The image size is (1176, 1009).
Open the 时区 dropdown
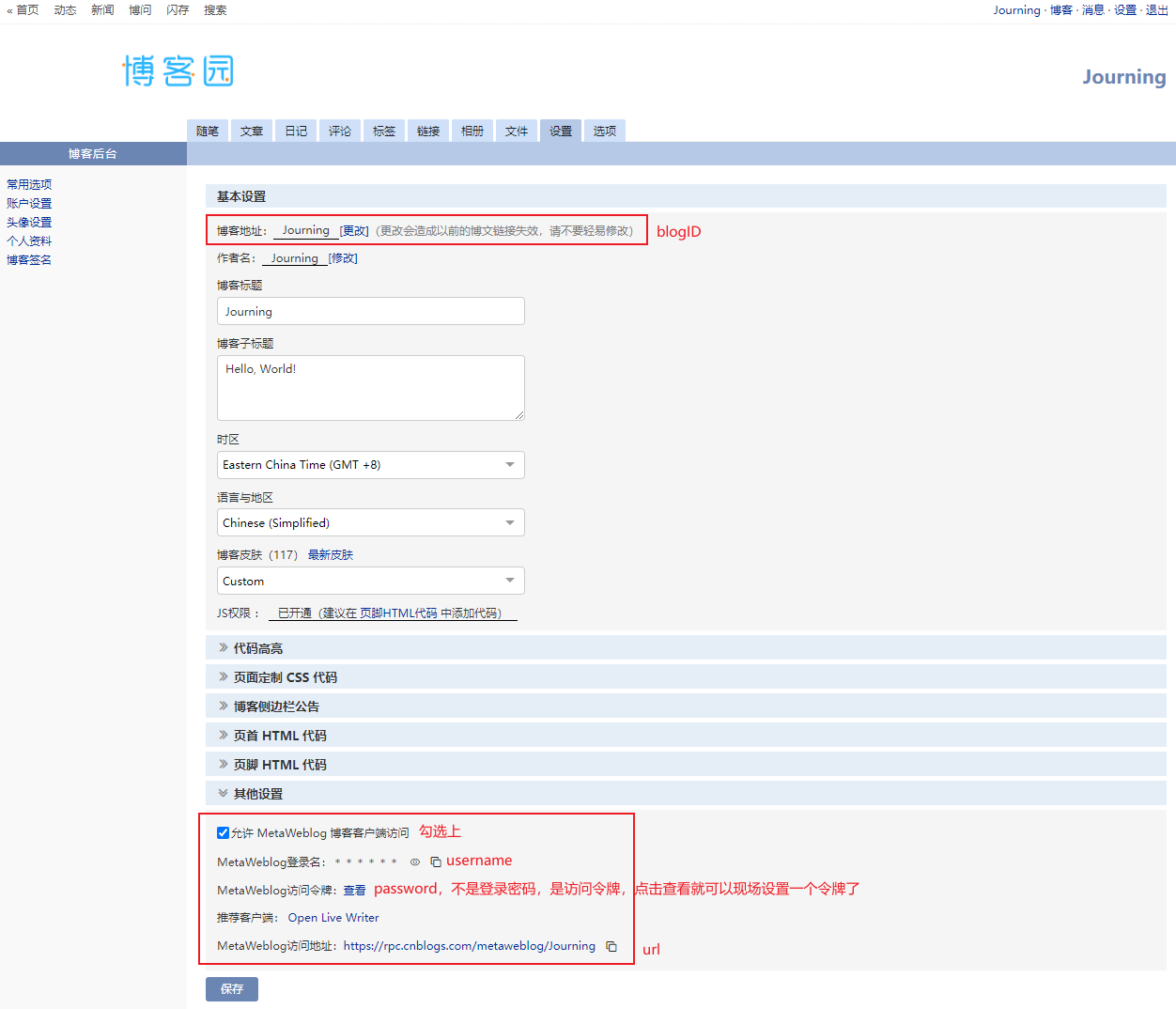click(x=370, y=465)
